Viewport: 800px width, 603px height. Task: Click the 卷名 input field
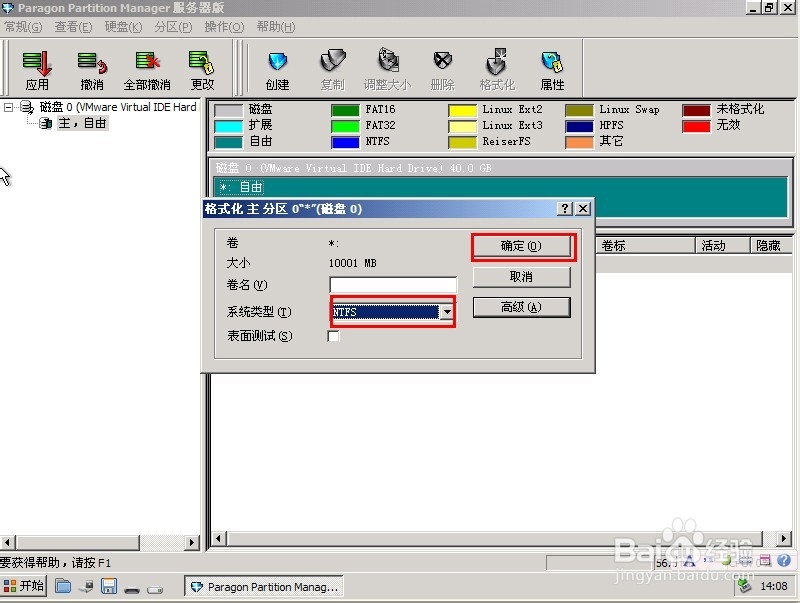[393, 284]
